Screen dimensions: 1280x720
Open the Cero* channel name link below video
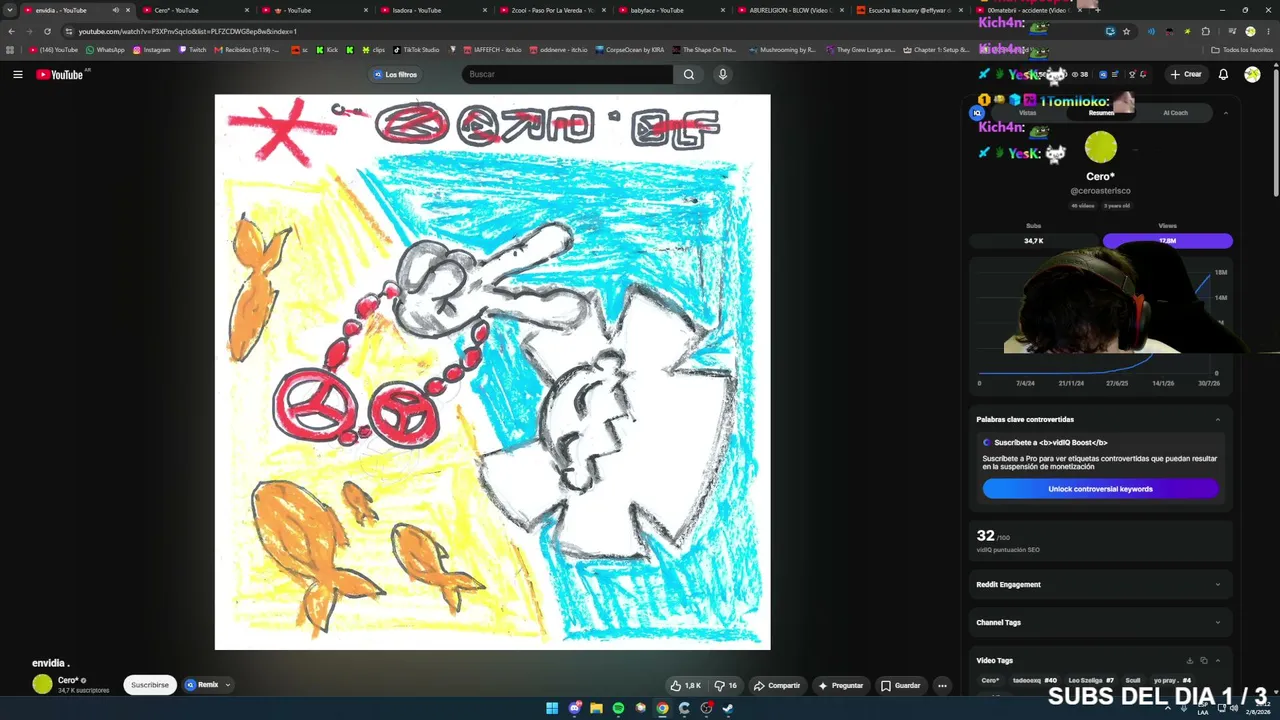click(x=68, y=680)
